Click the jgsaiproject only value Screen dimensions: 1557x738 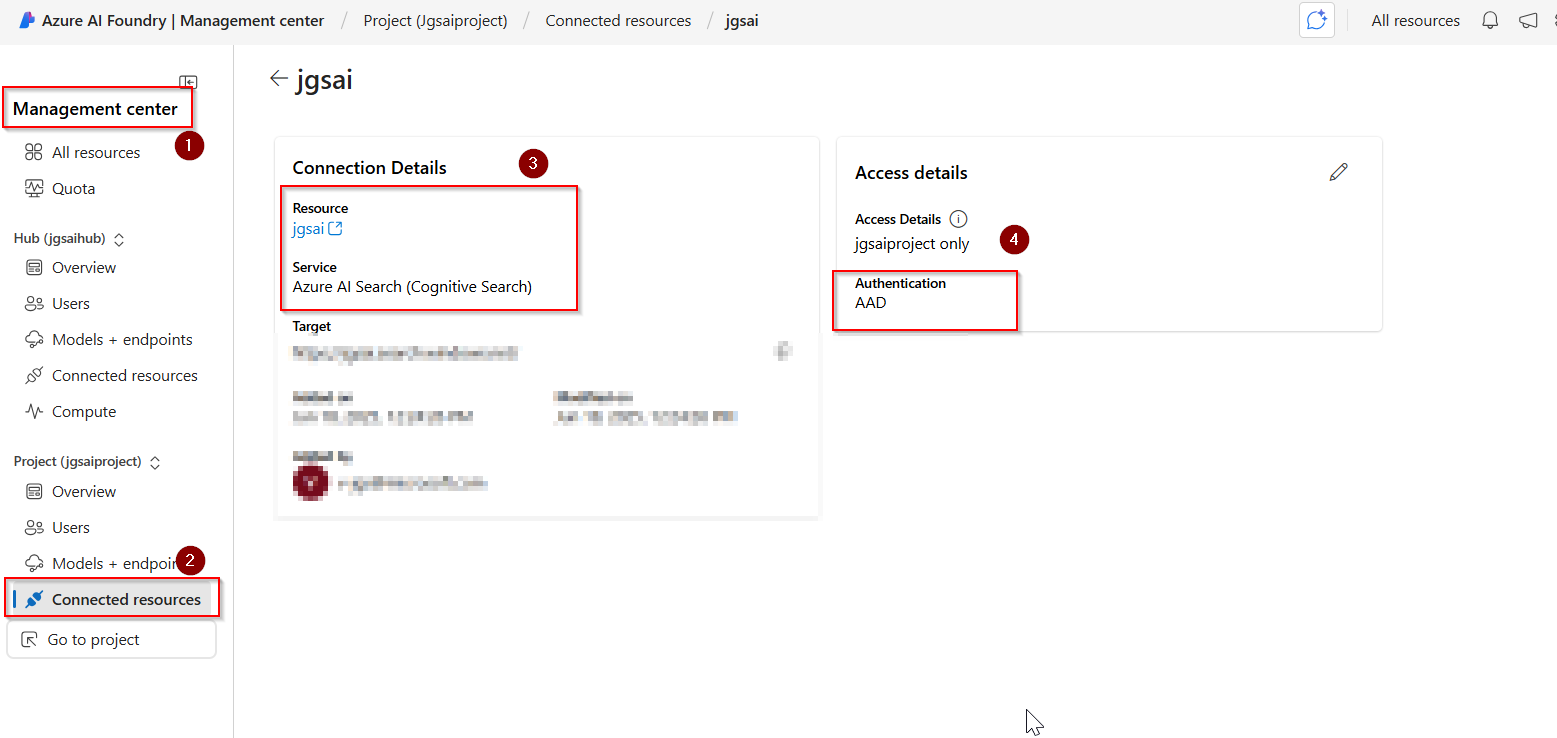[x=912, y=243]
